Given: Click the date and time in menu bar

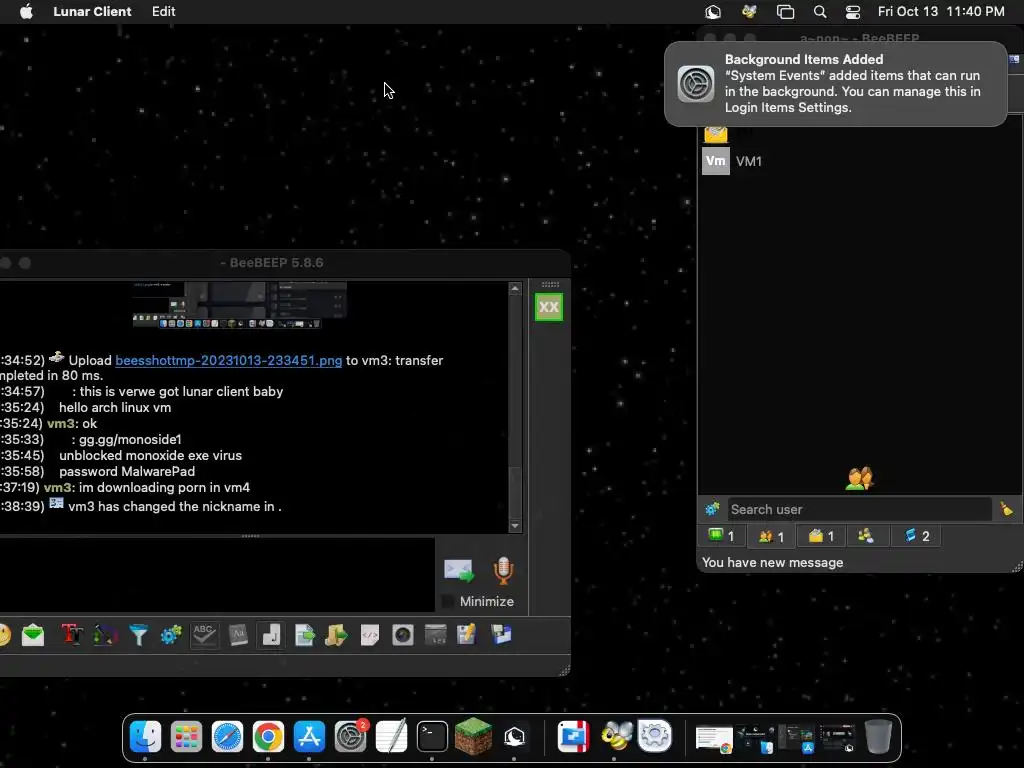Looking at the screenshot, I should pos(941,12).
